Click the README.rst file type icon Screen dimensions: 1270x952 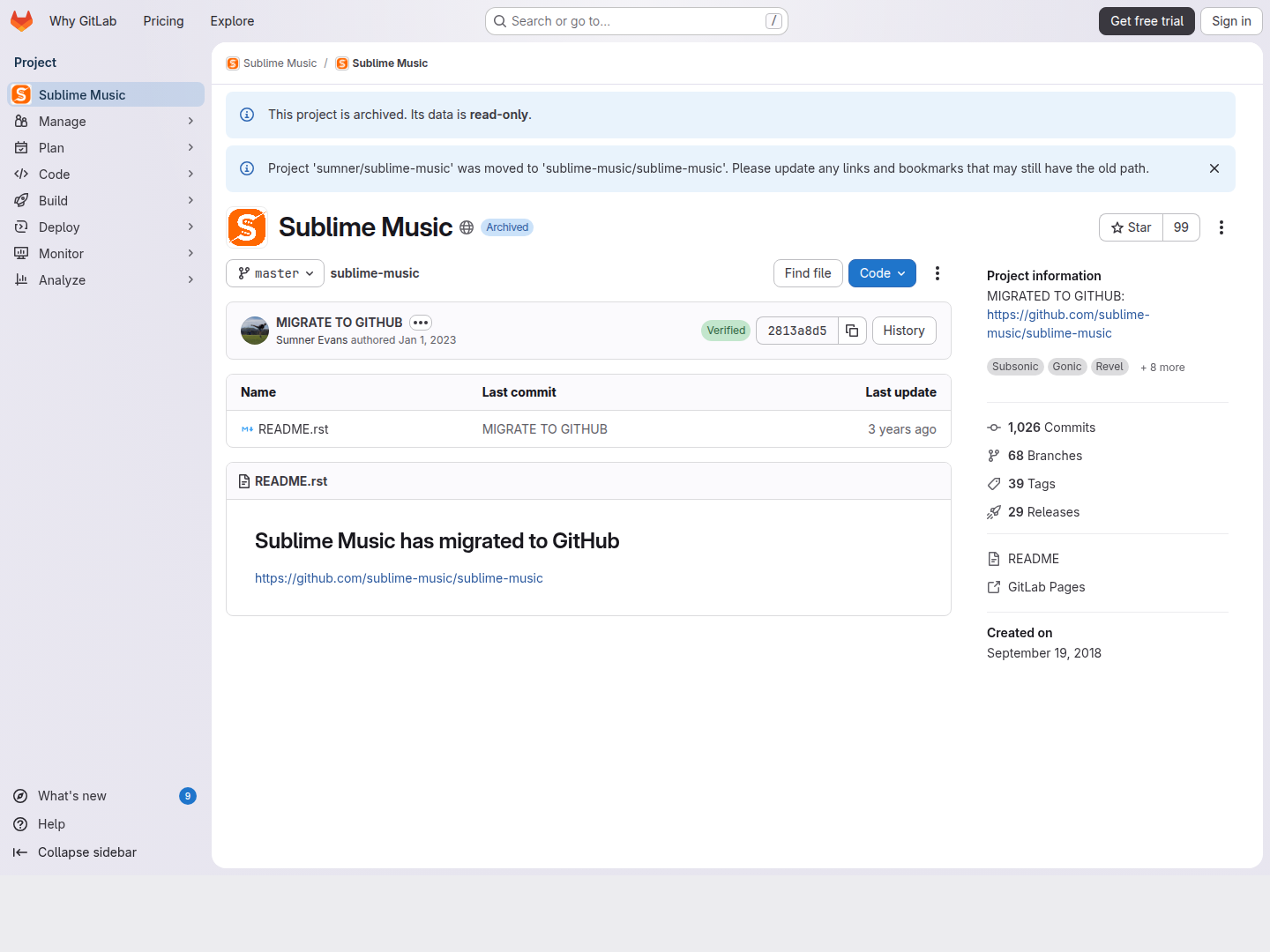(x=247, y=429)
